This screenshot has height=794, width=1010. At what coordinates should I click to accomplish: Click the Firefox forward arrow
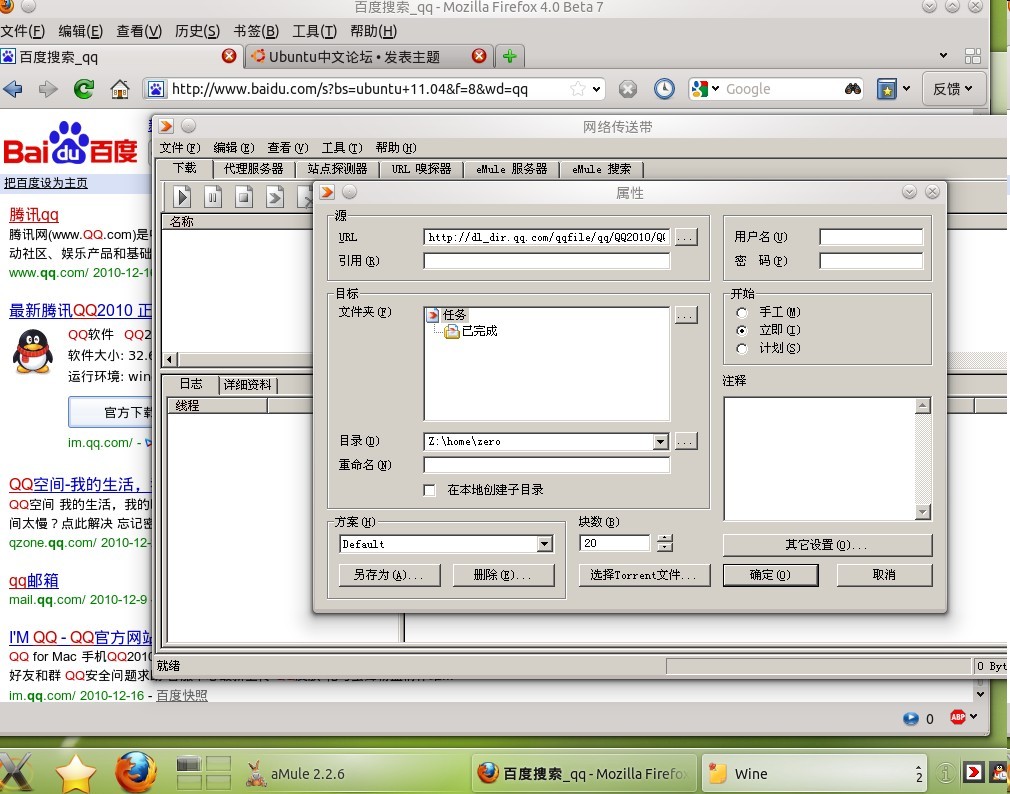pyautogui.click(x=48, y=89)
